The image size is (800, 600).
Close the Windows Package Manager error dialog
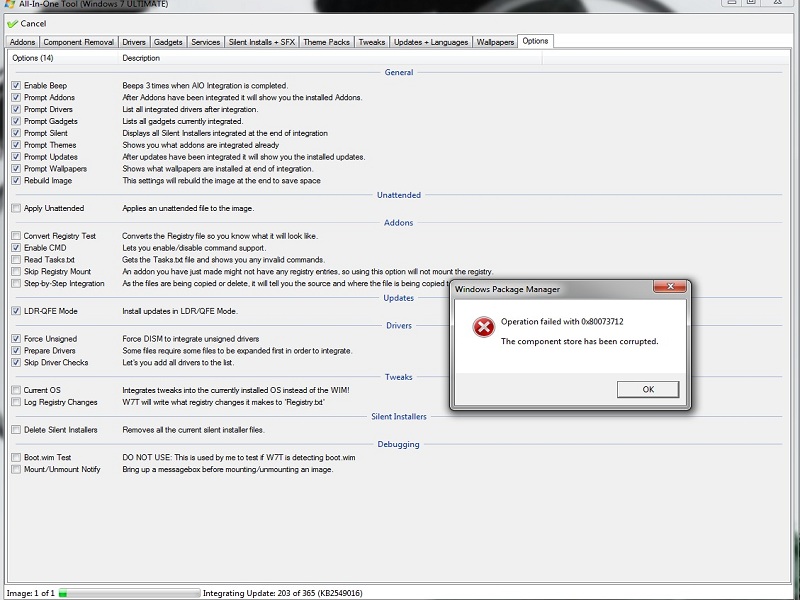[x=670, y=287]
